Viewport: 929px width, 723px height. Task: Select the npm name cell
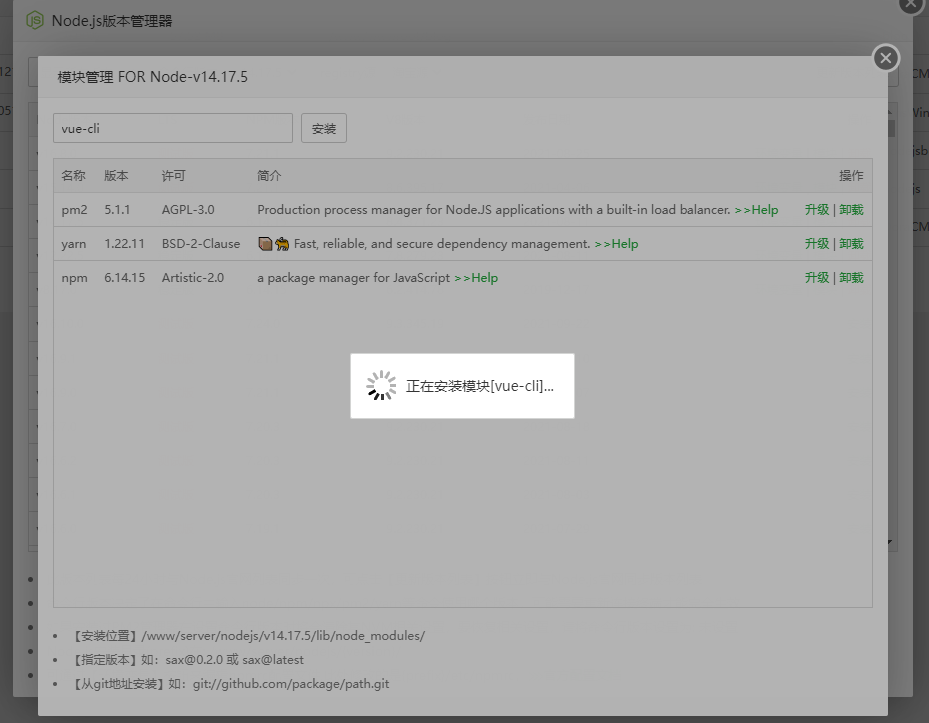click(74, 278)
